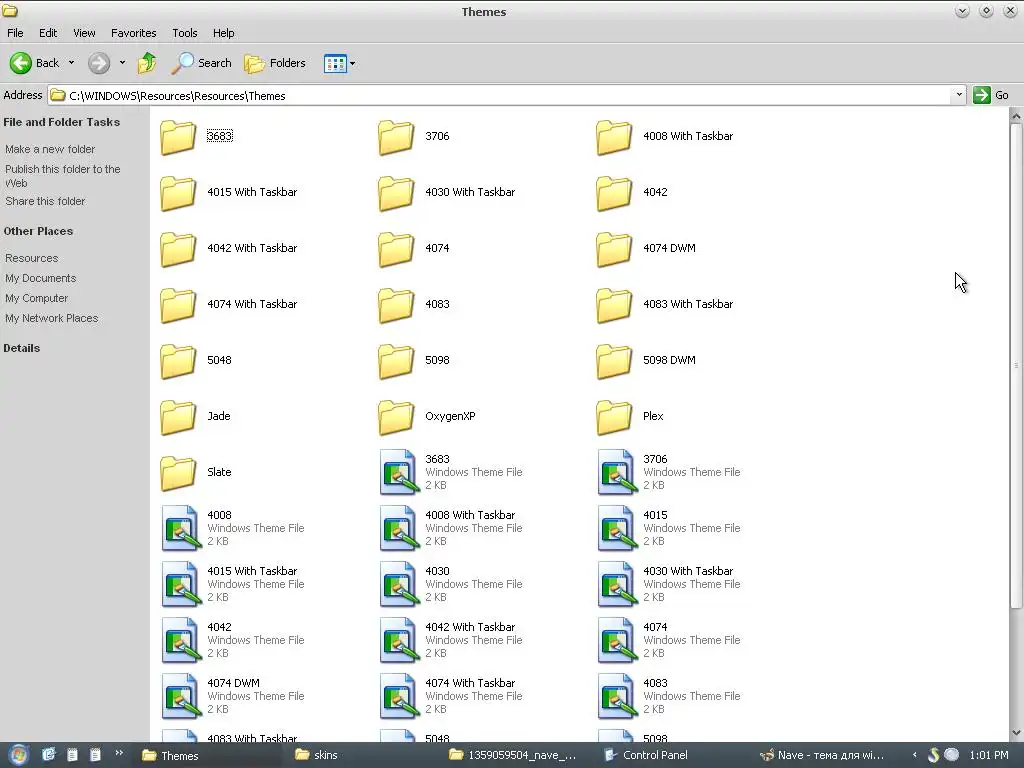The height and width of the screenshot is (768, 1024).
Task: Click the Go button
Action: (x=991, y=95)
